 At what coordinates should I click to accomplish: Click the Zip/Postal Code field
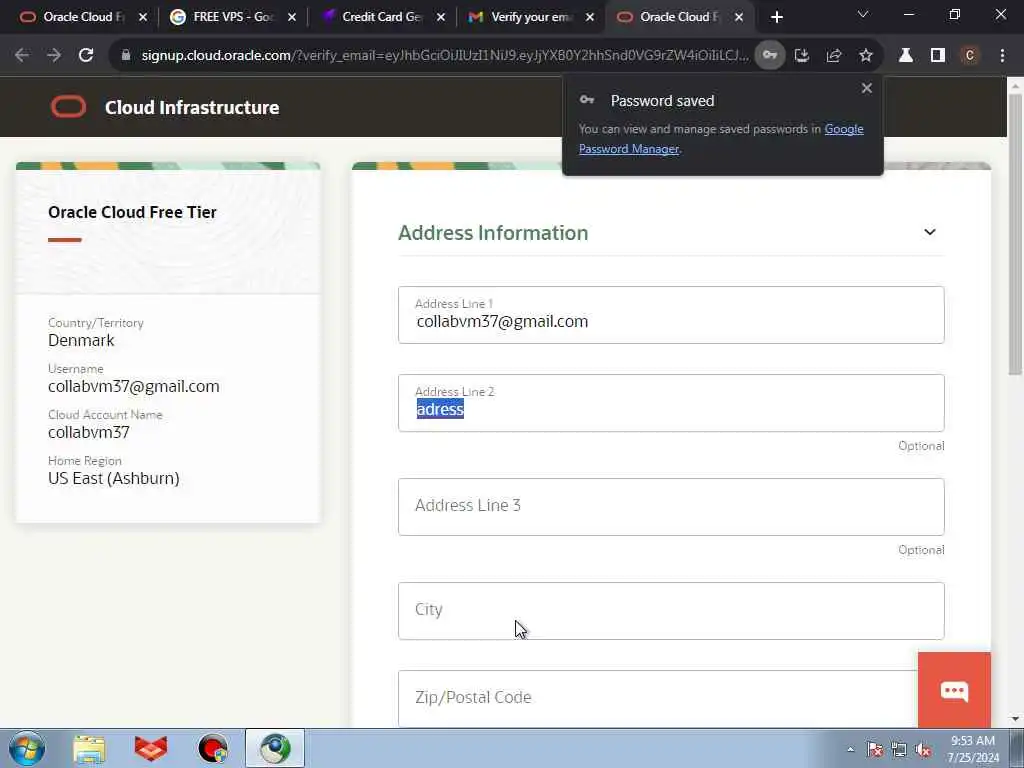(658, 698)
